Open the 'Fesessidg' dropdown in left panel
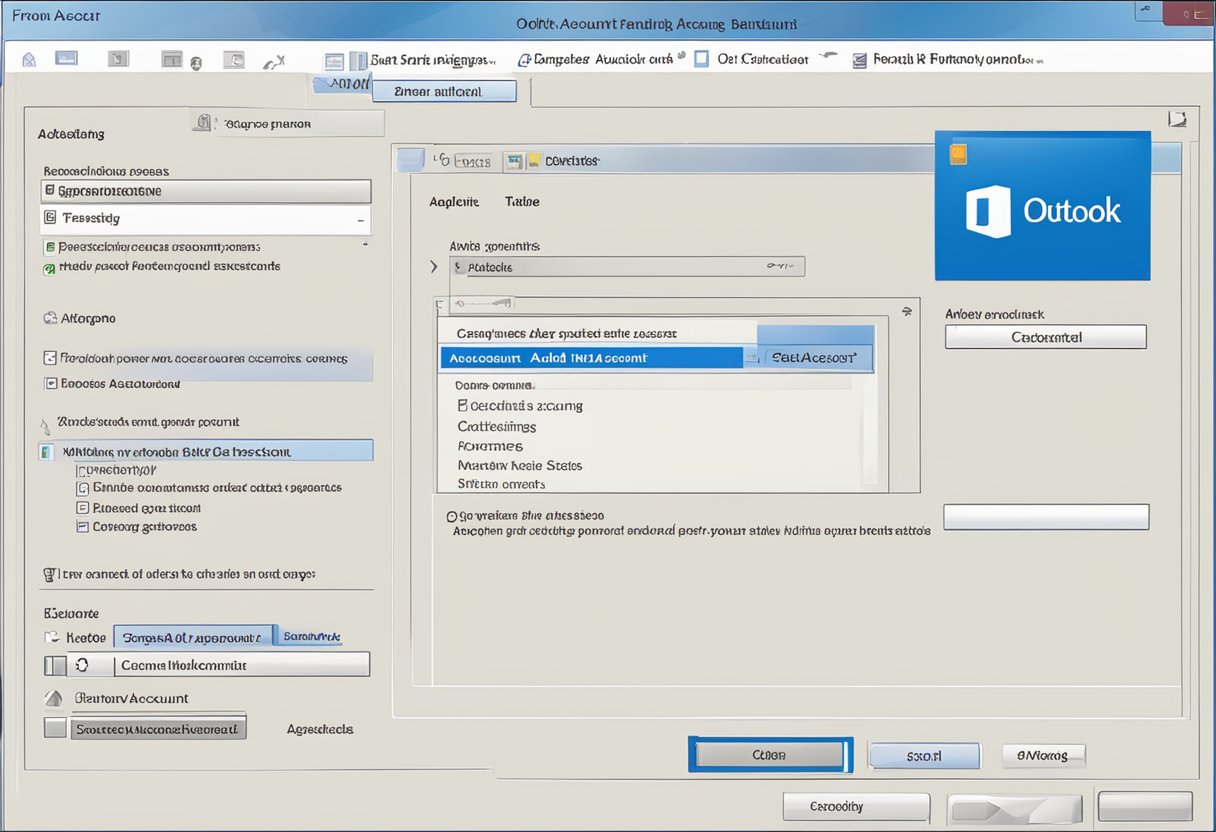The image size is (1216, 832). (206, 218)
